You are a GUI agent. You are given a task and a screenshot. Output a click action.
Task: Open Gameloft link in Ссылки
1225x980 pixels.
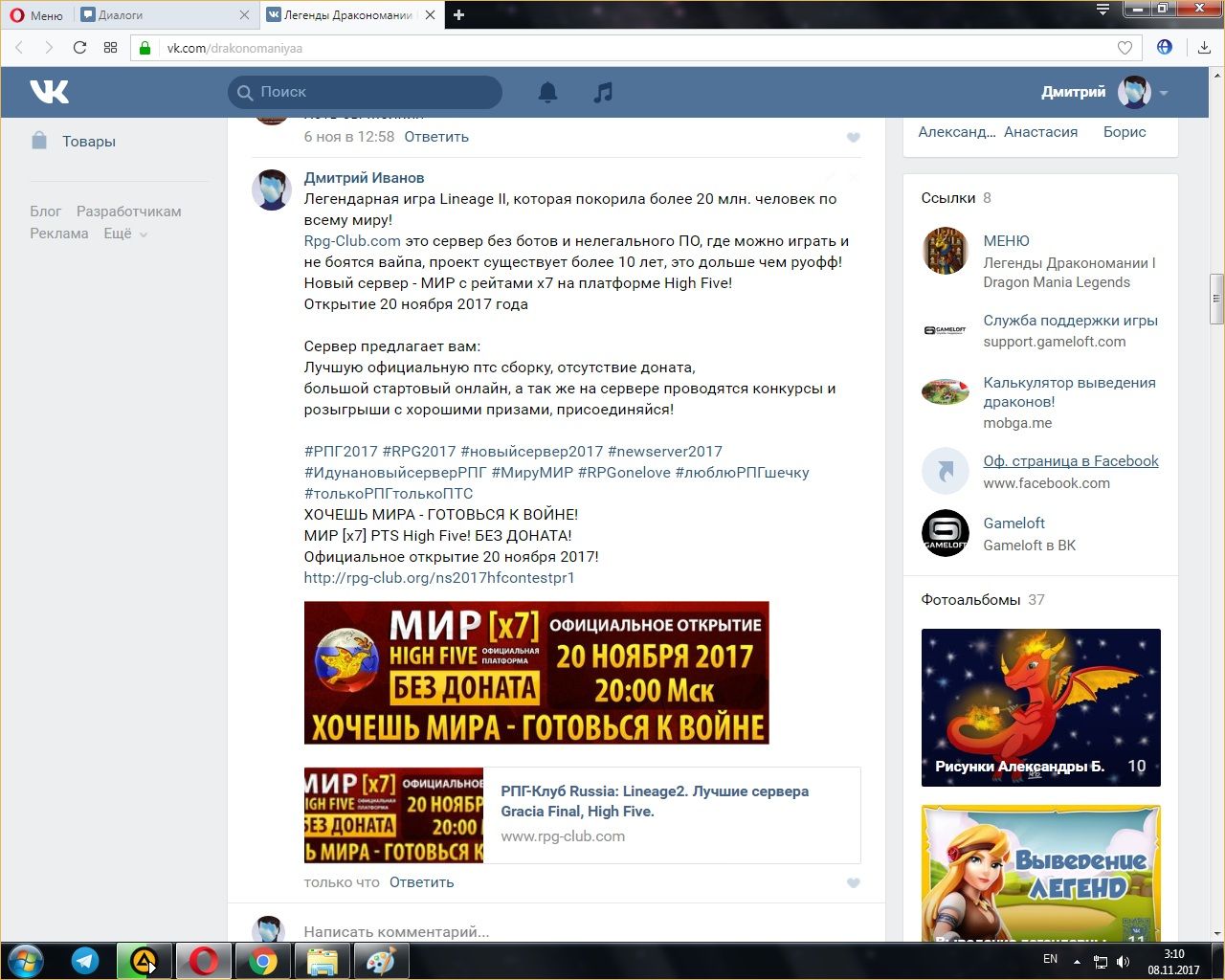pyautogui.click(x=1013, y=523)
